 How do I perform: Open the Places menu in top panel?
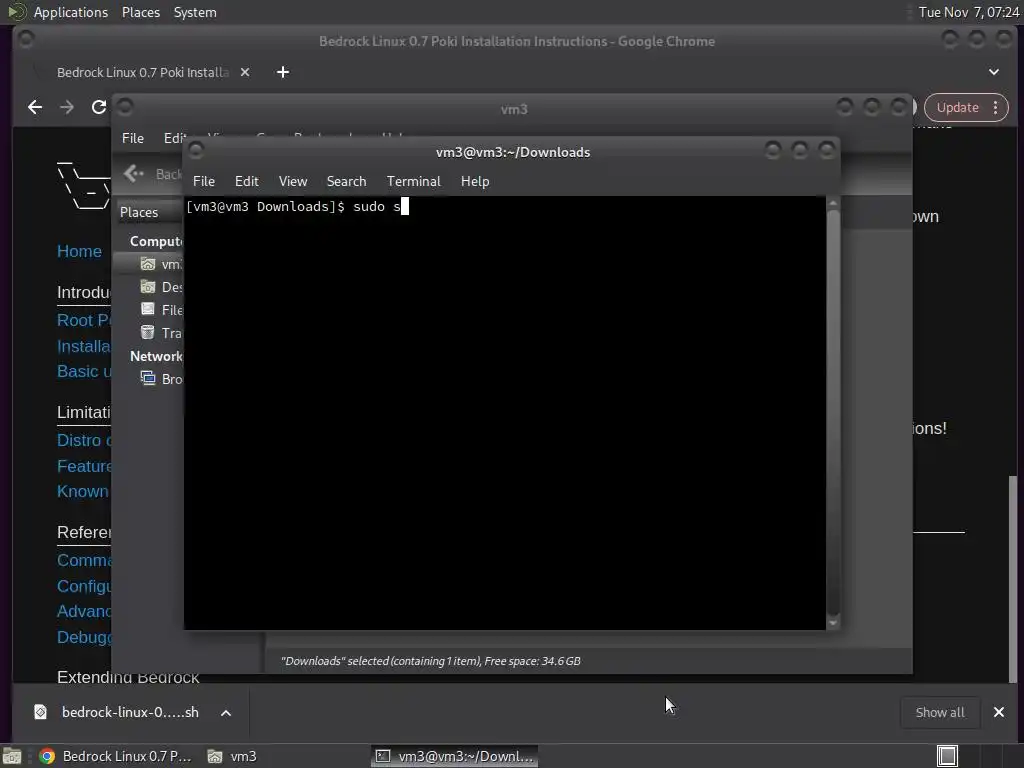[x=140, y=12]
